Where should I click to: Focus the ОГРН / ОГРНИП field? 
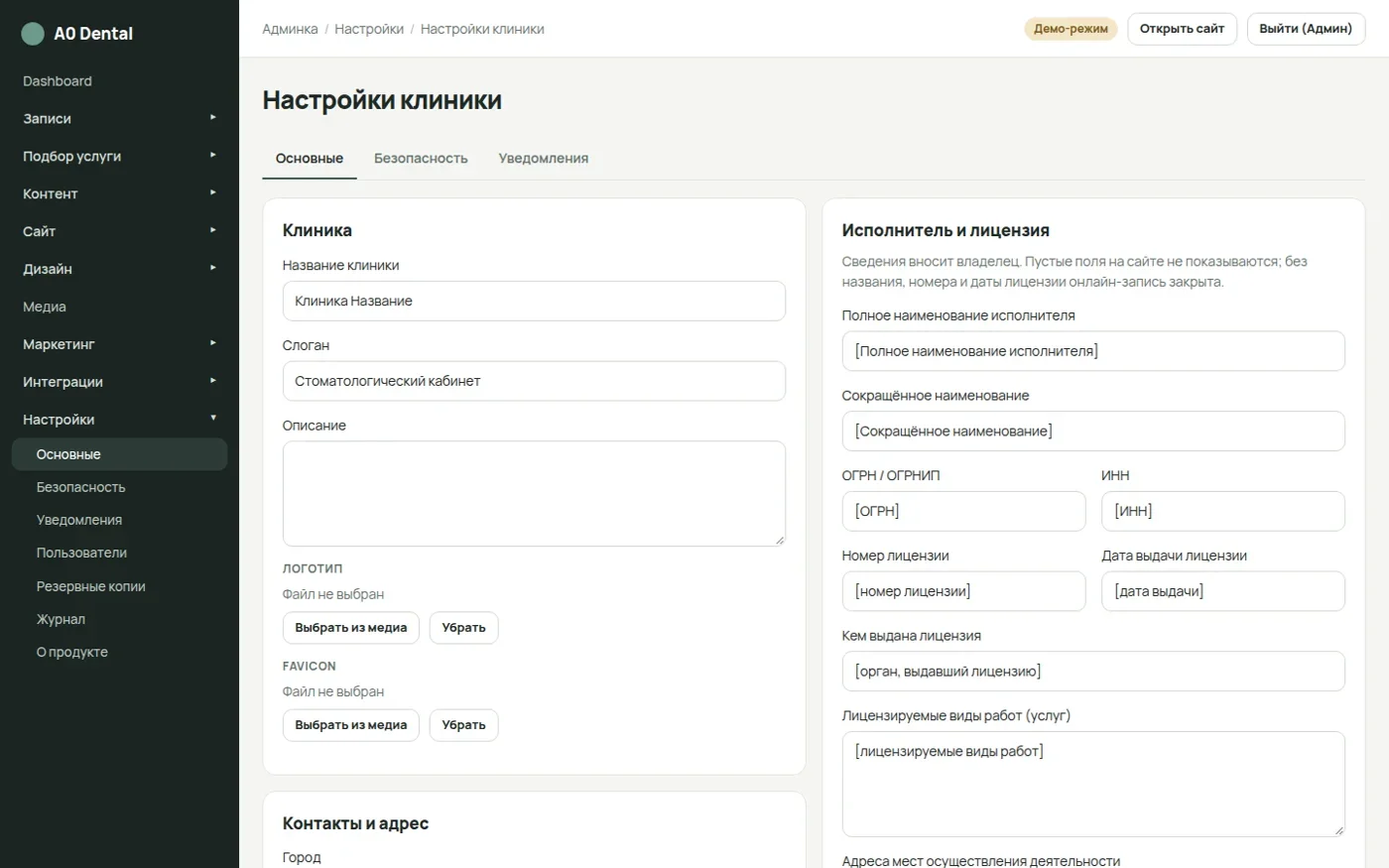tap(963, 511)
